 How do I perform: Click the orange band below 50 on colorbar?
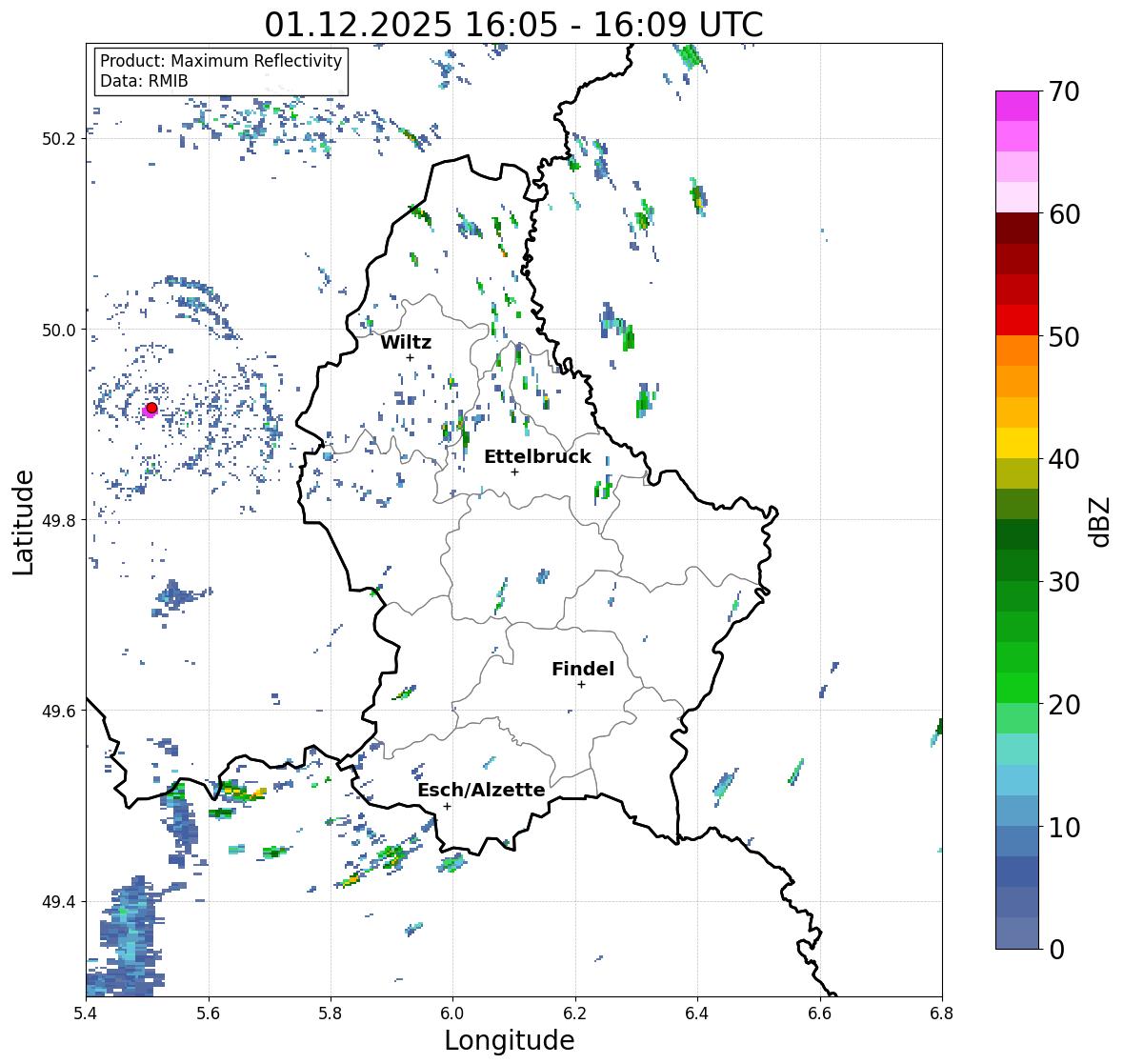tap(1017, 351)
